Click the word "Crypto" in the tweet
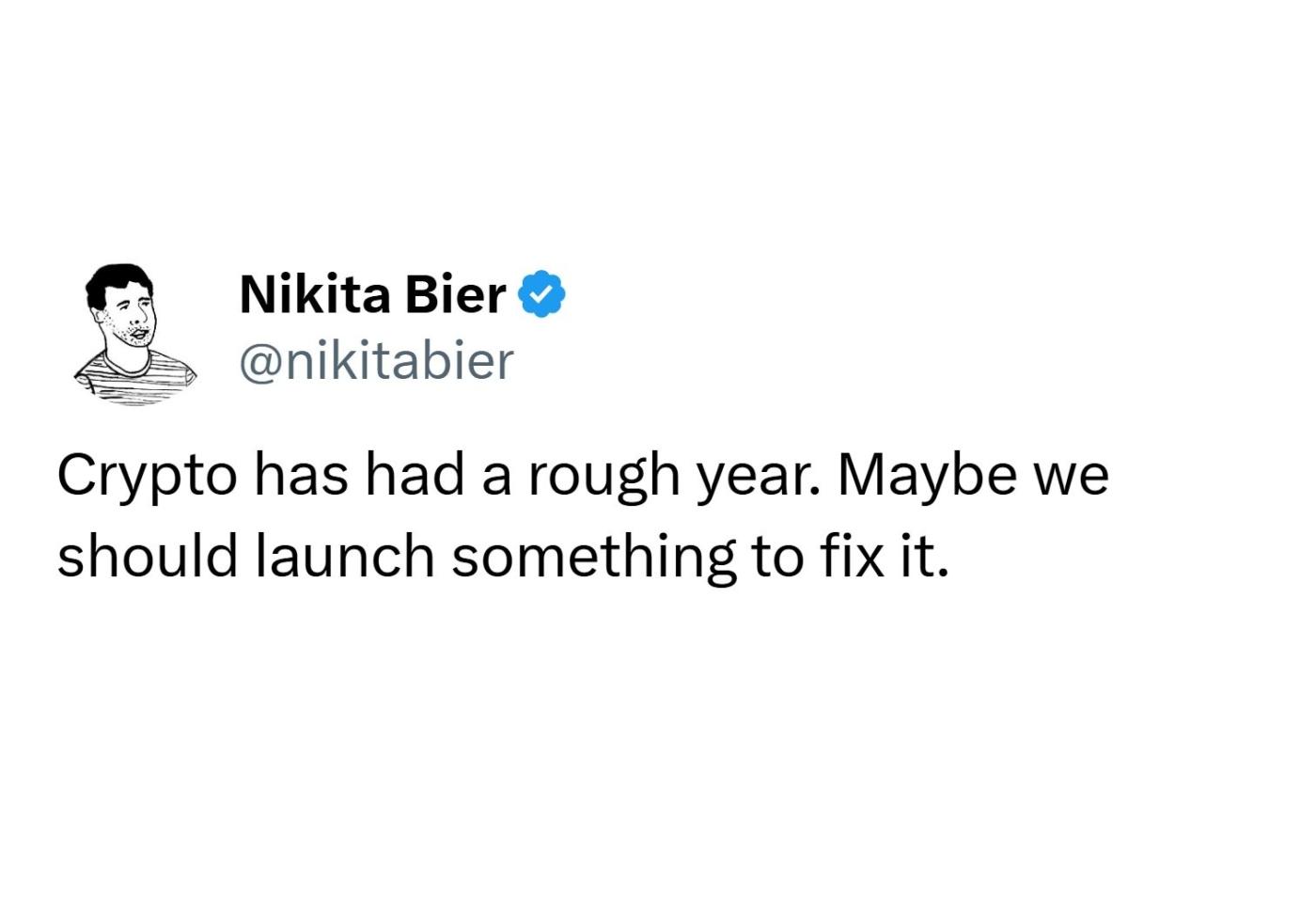 (147, 476)
